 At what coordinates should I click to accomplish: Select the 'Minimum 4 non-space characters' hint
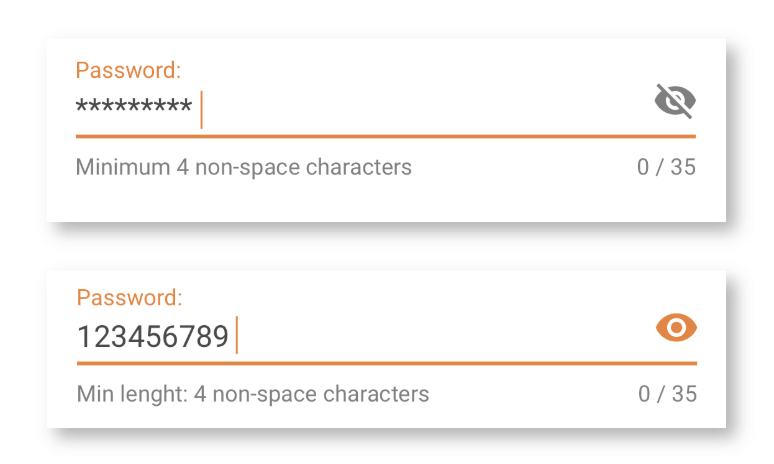pos(243,167)
